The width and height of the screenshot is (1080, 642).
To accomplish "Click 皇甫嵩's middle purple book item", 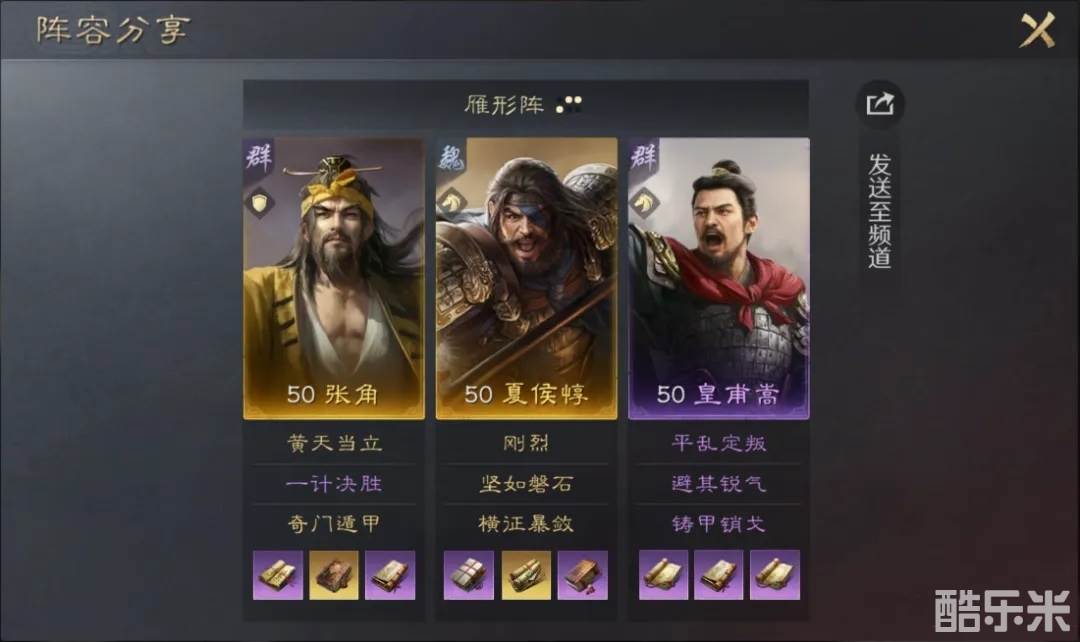I will pyautogui.click(x=718, y=574).
